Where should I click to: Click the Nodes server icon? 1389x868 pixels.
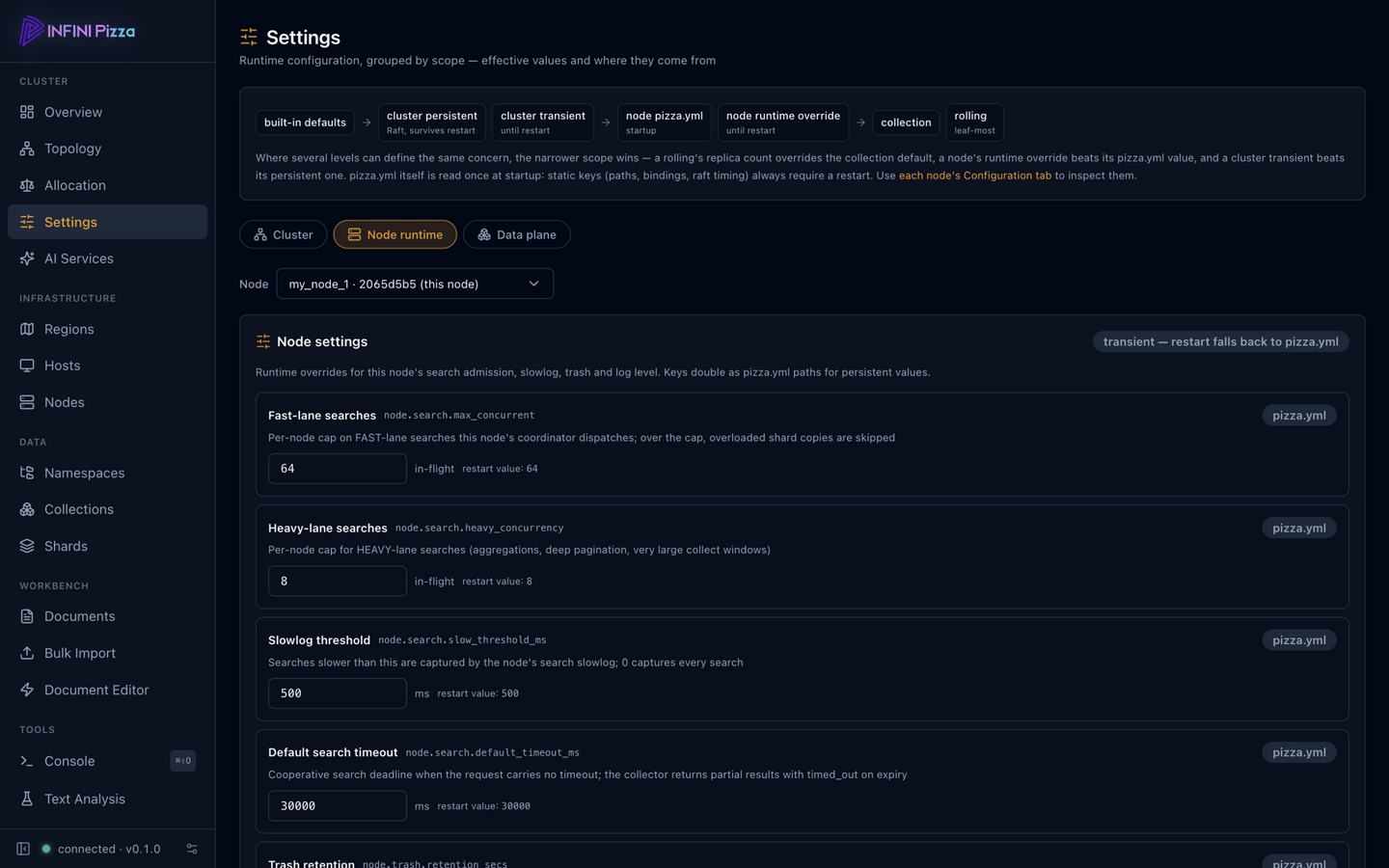(x=27, y=402)
